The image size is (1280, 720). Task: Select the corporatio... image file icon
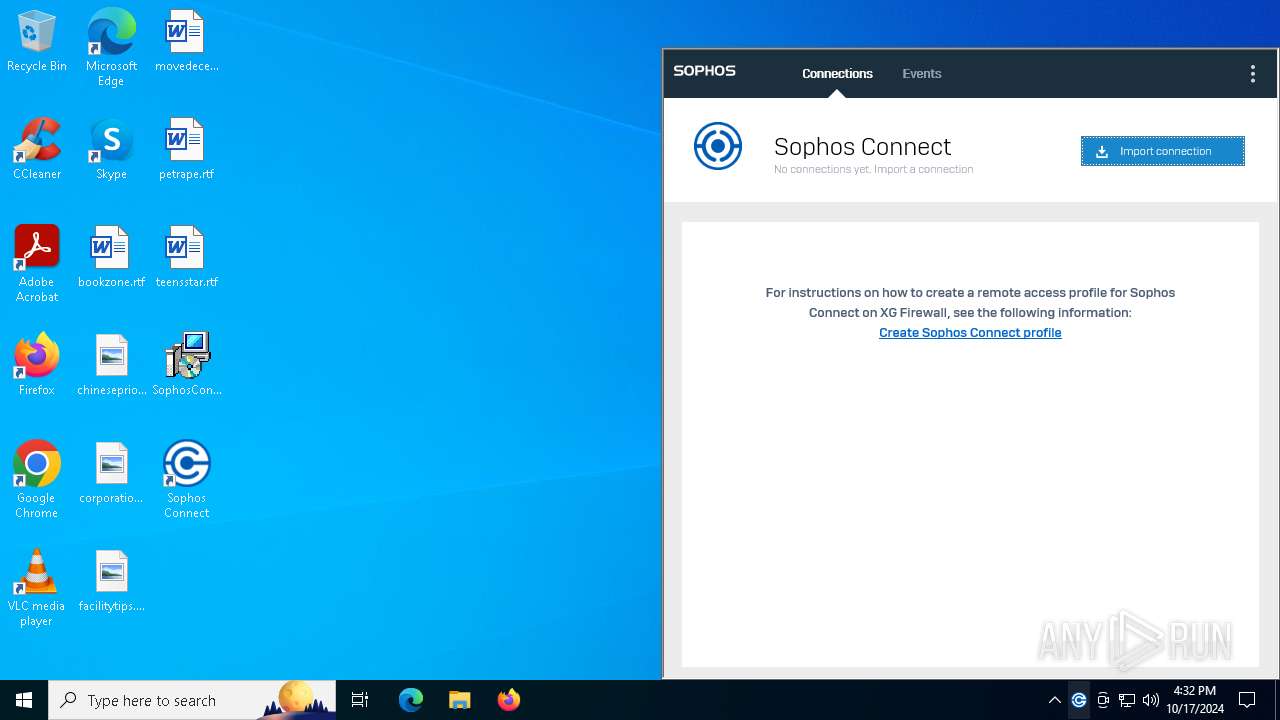tap(111, 474)
